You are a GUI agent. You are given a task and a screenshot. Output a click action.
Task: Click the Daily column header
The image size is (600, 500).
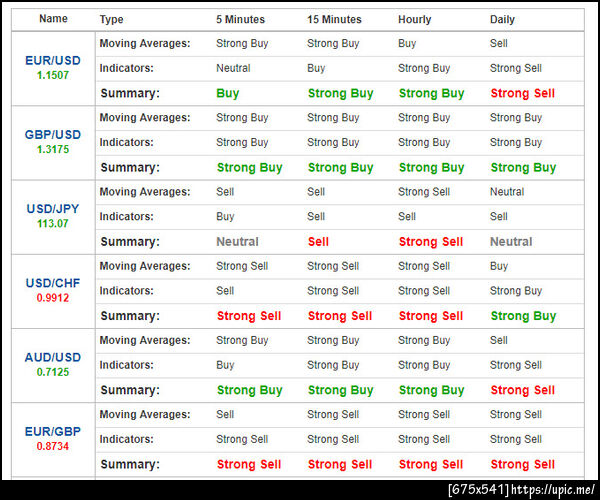point(502,20)
